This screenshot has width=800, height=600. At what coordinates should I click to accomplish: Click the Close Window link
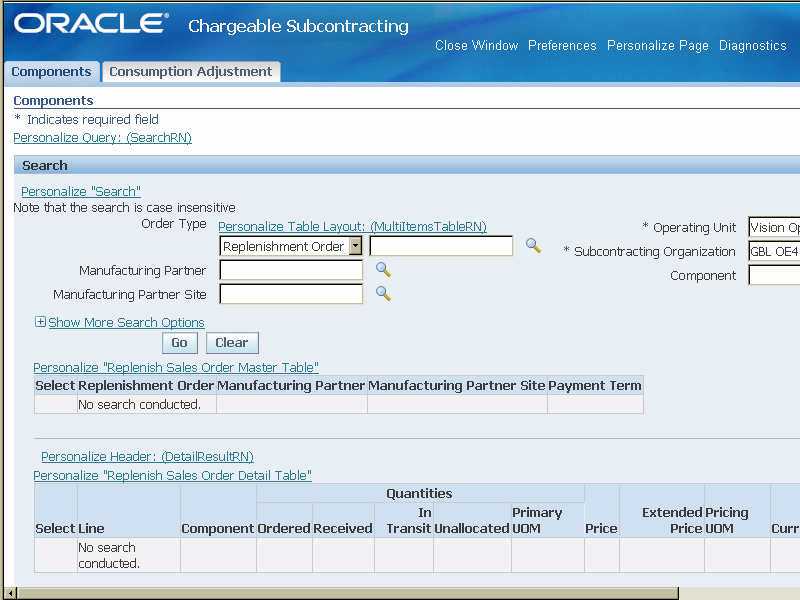pos(477,45)
